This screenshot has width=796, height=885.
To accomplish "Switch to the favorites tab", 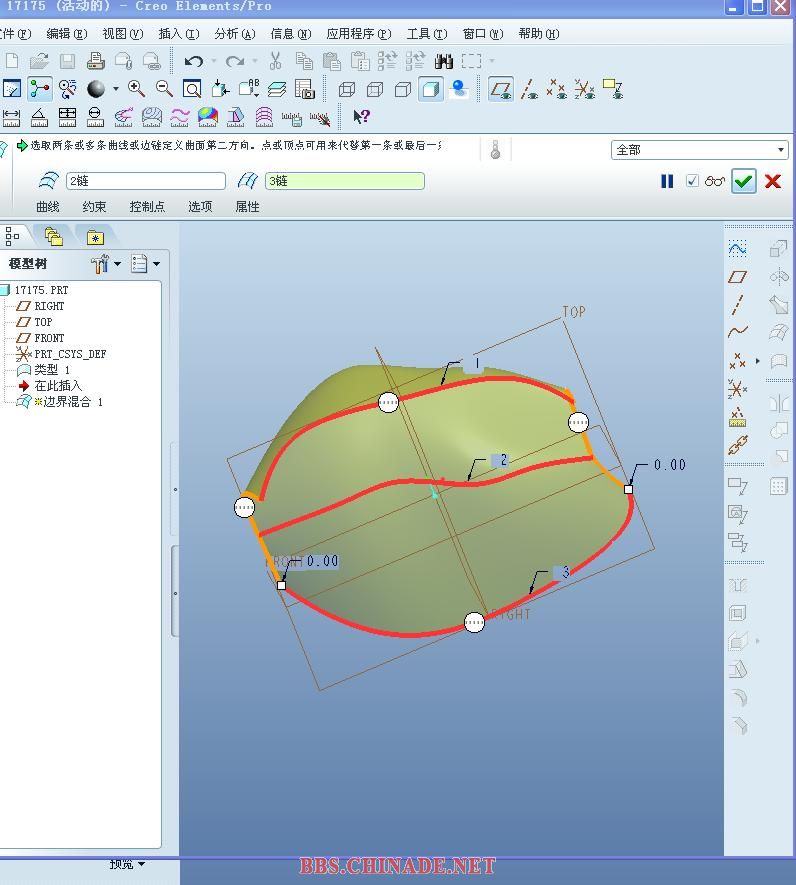I will (95, 237).
